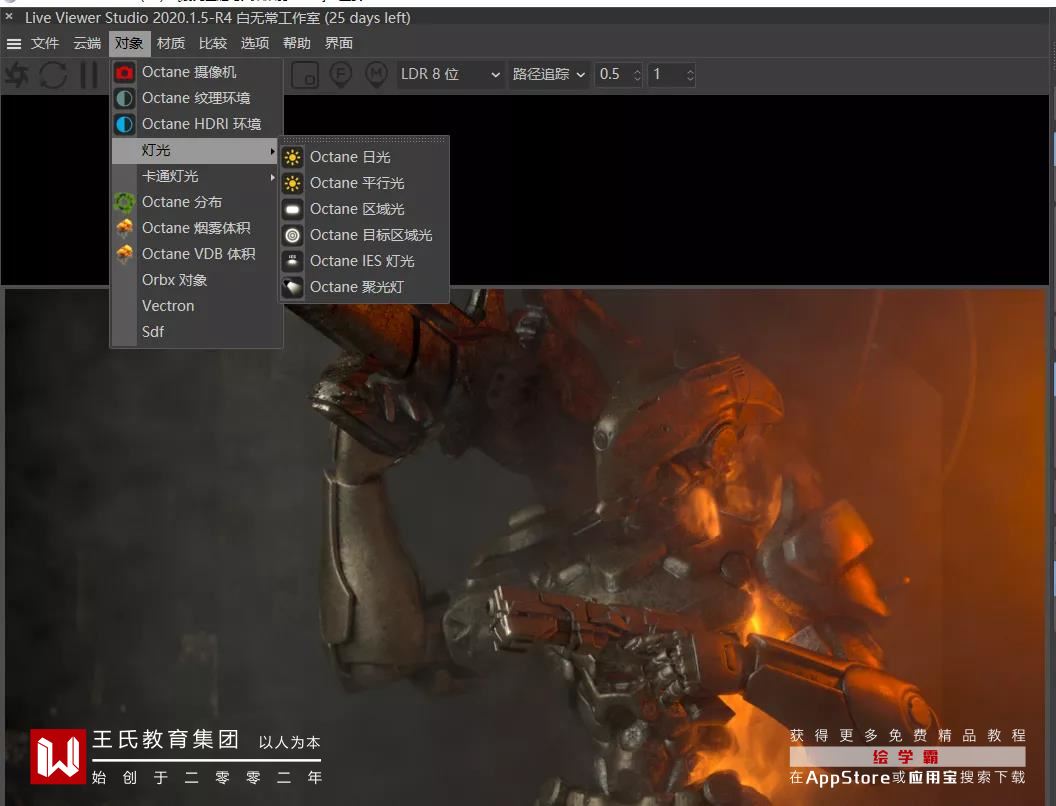Image resolution: width=1056 pixels, height=806 pixels.
Task: Click the Octane 区域光 area light icon
Action: coord(292,209)
